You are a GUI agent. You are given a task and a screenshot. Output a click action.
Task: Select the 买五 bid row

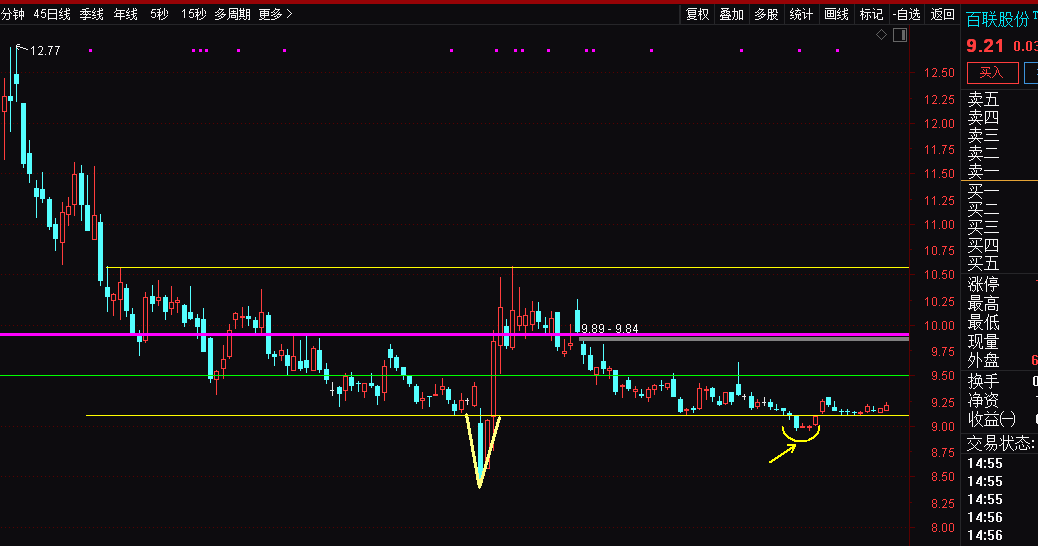click(x=983, y=263)
